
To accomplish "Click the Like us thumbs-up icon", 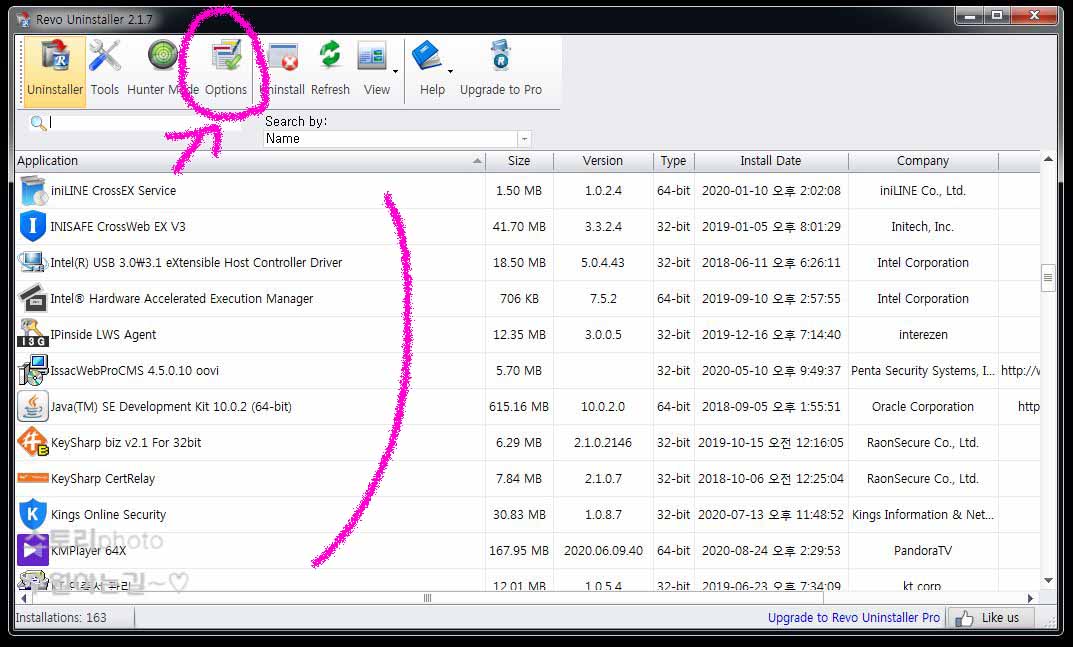I will (x=964, y=618).
